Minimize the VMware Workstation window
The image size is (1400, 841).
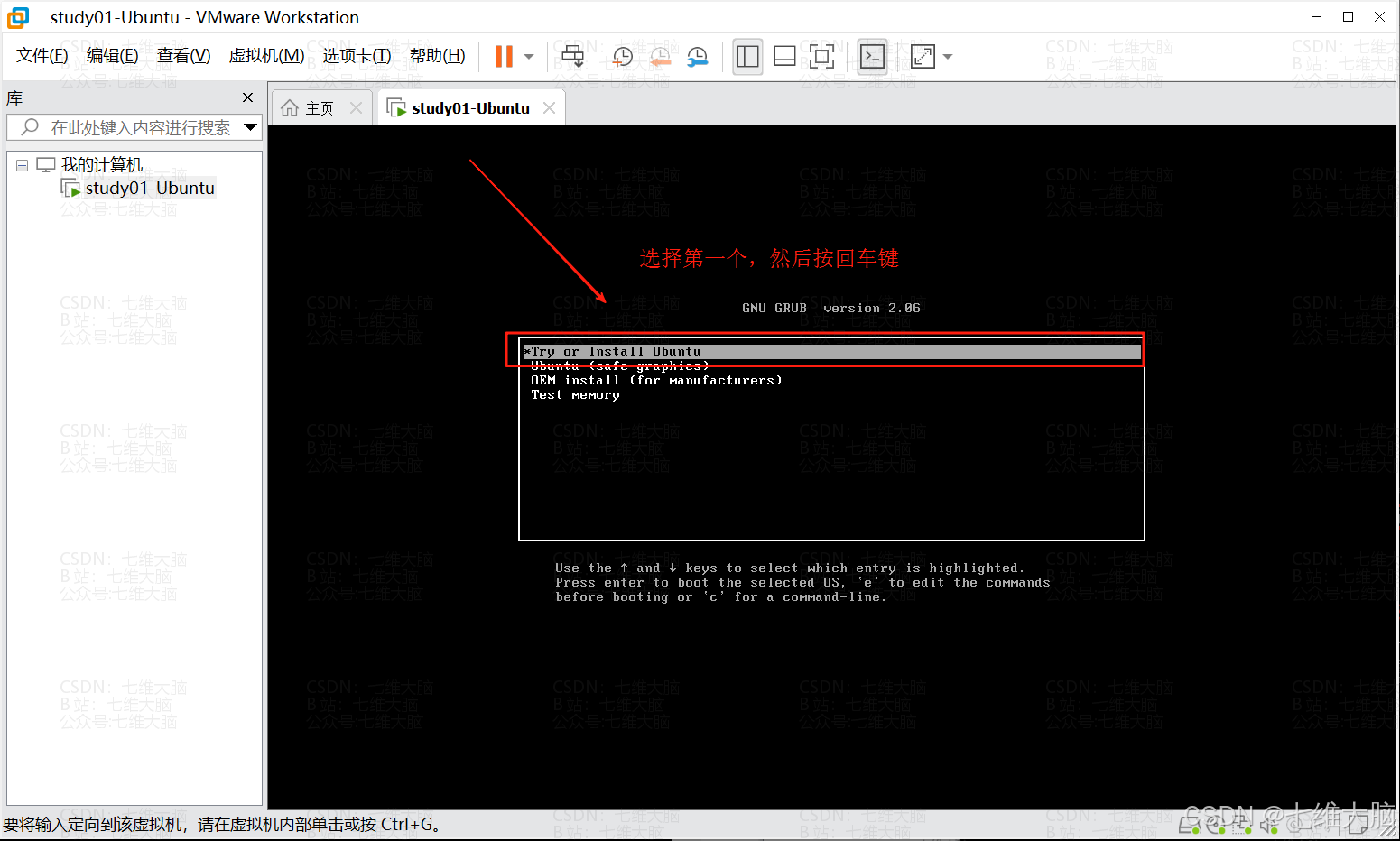click(1315, 16)
